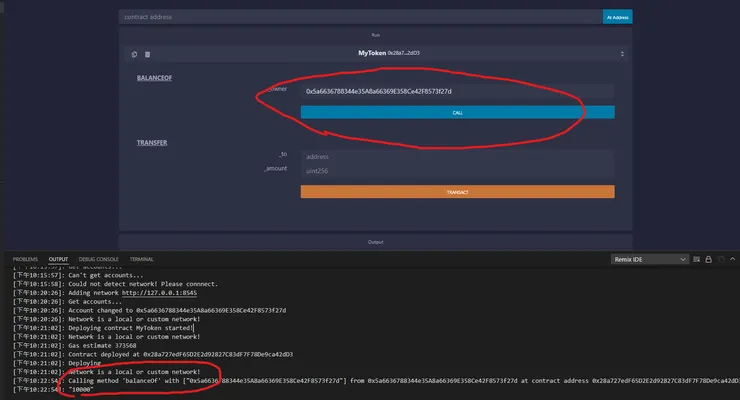This screenshot has width=740, height=400.
Task: Select the 'Gas estimate 373568' log line
Action: tap(75, 346)
